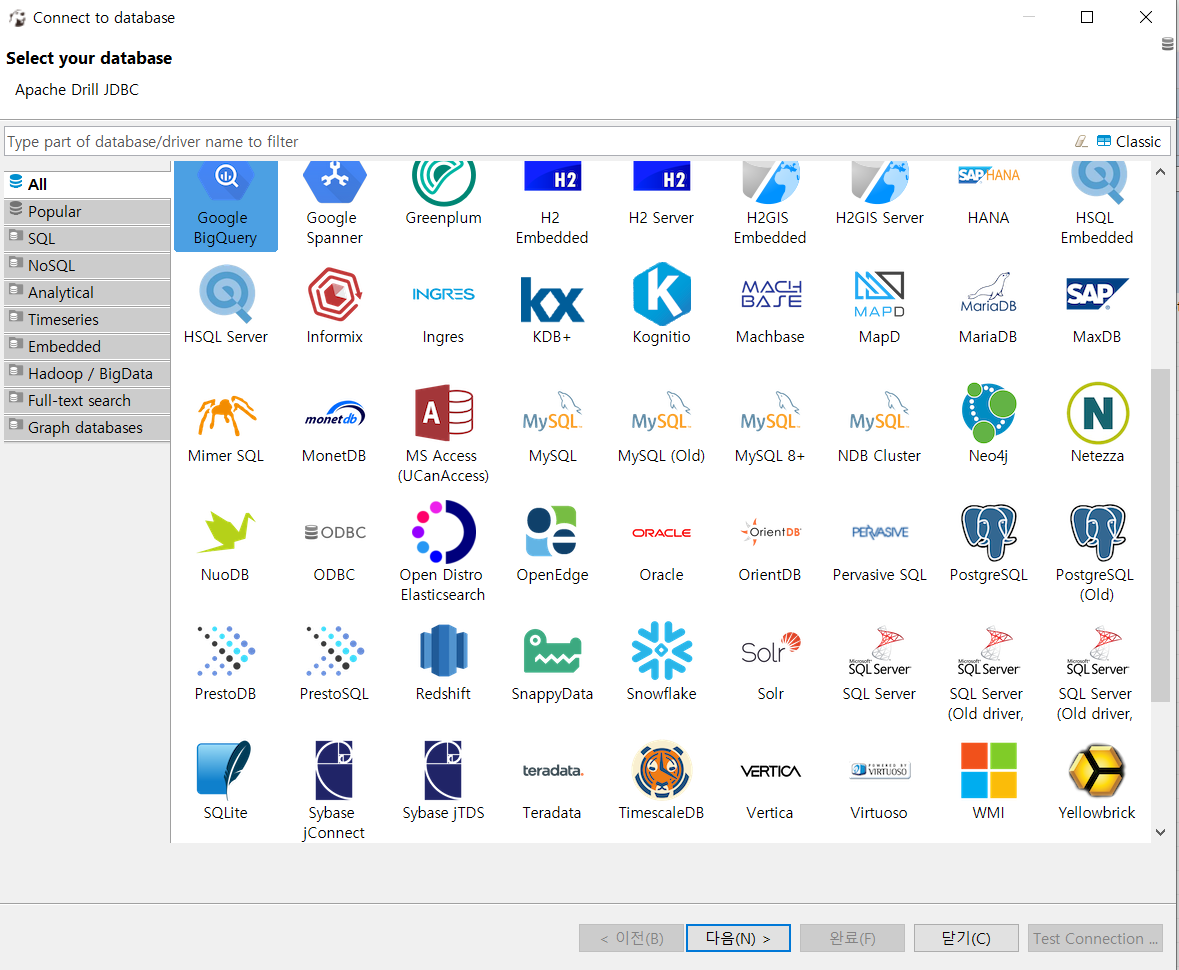Click the scrollbar down arrow
This screenshot has width=1179, height=970.
pyautogui.click(x=1160, y=832)
